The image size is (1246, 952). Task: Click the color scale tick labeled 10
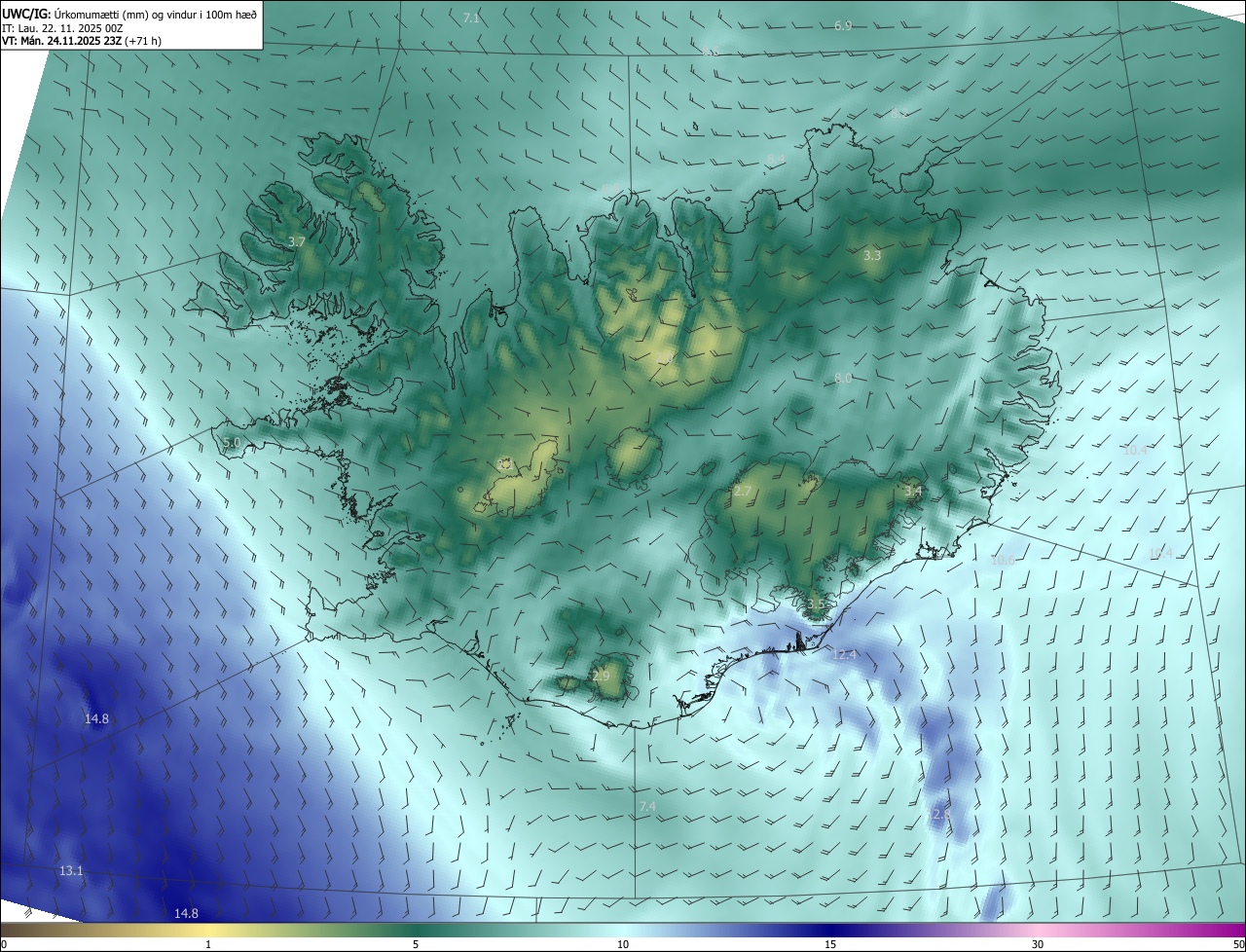pyautogui.click(x=623, y=944)
